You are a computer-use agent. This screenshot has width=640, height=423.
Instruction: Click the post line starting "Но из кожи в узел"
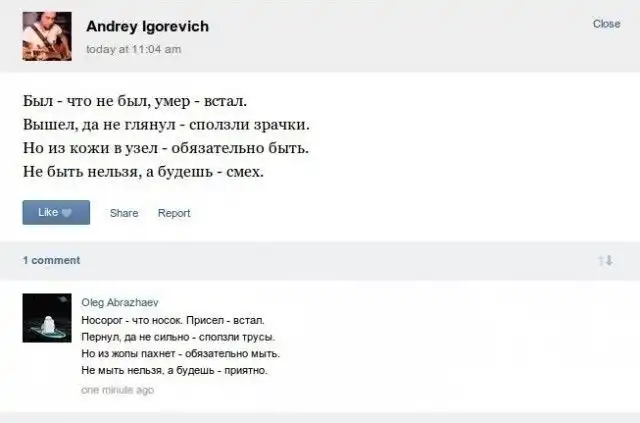point(165,148)
